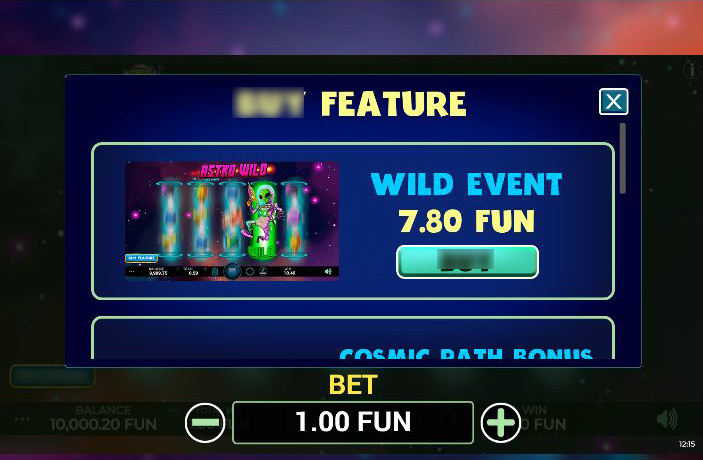Click the dimmed button above Balance
The height and width of the screenshot is (460, 703).
52,376
